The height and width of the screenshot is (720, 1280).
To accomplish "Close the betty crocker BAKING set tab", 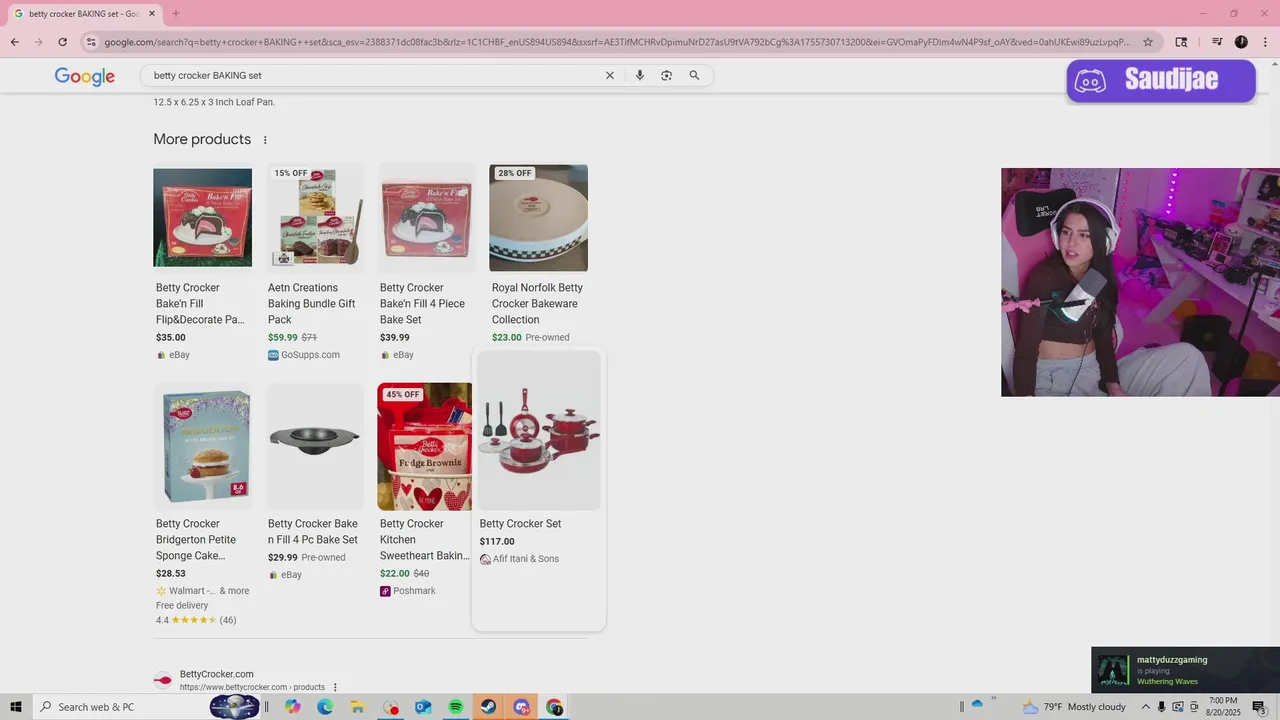I will (152, 14).
